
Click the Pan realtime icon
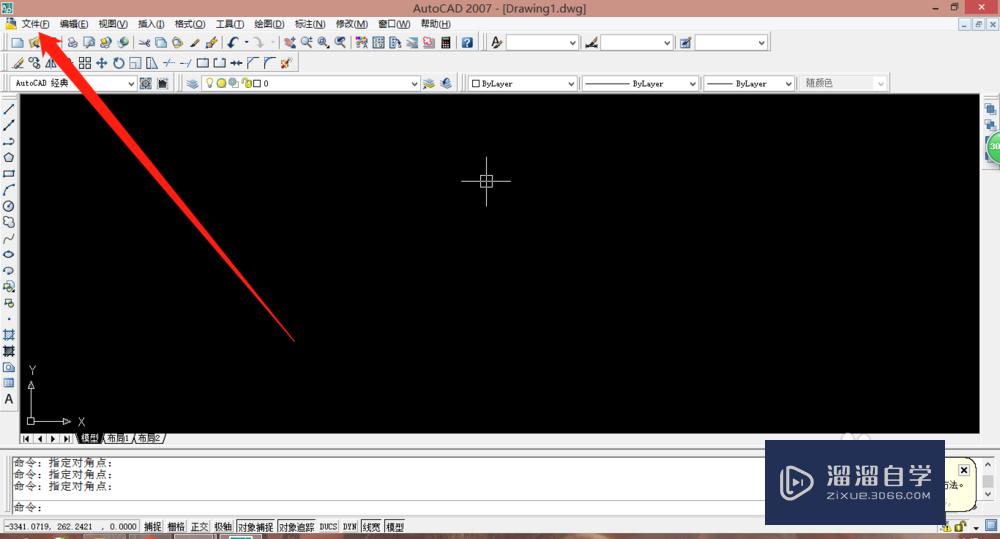(290, 43)
